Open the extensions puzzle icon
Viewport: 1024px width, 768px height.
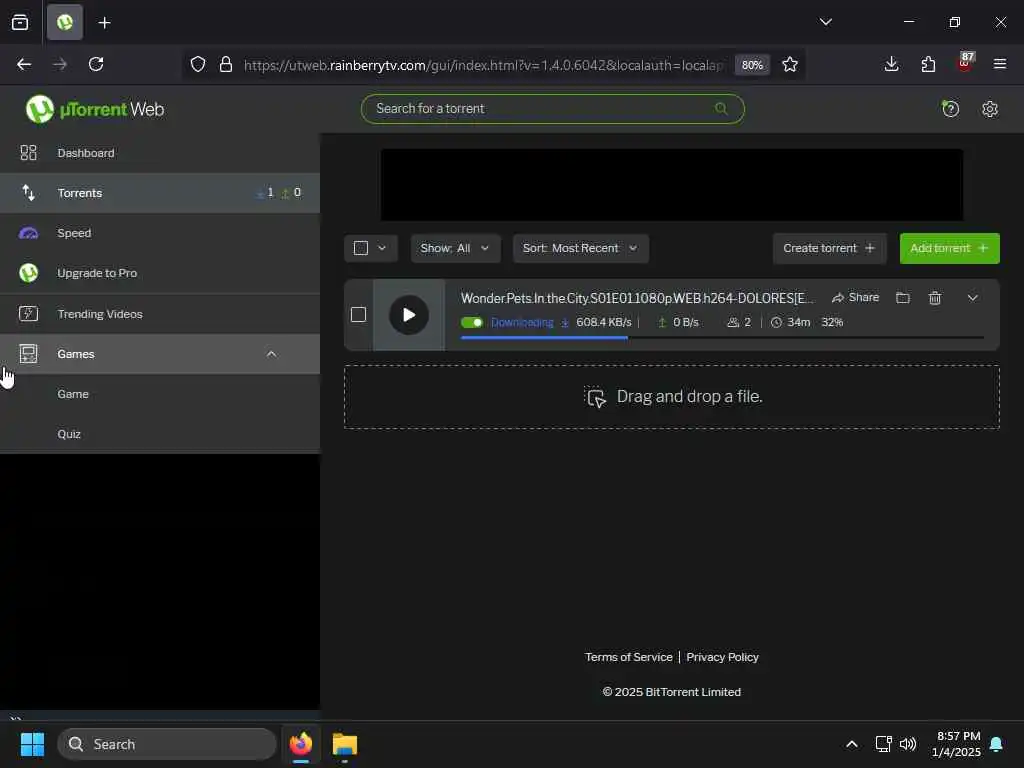pos(928,64)
